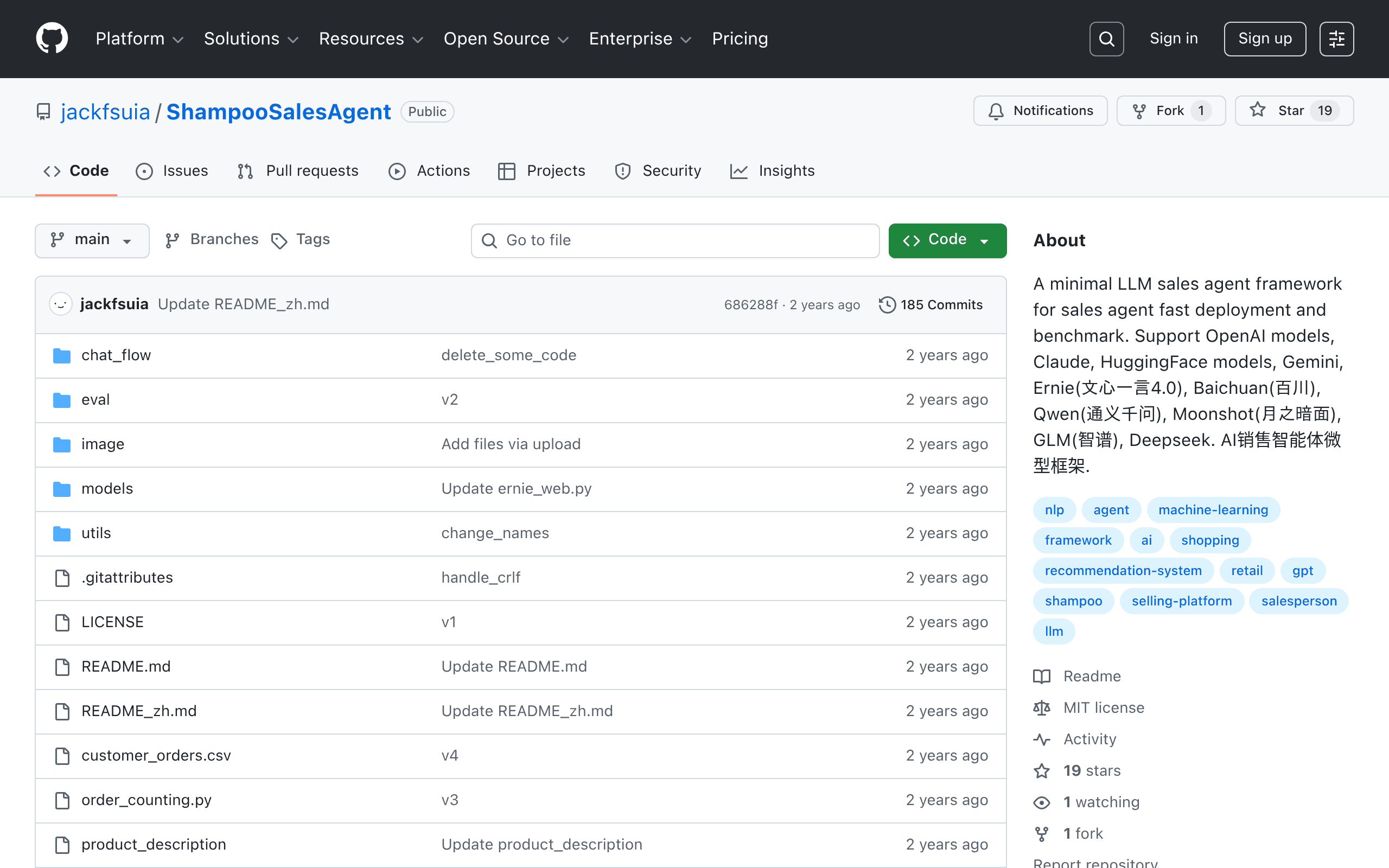
Task: Expand the Open Source menu
Action: point(506,39)
